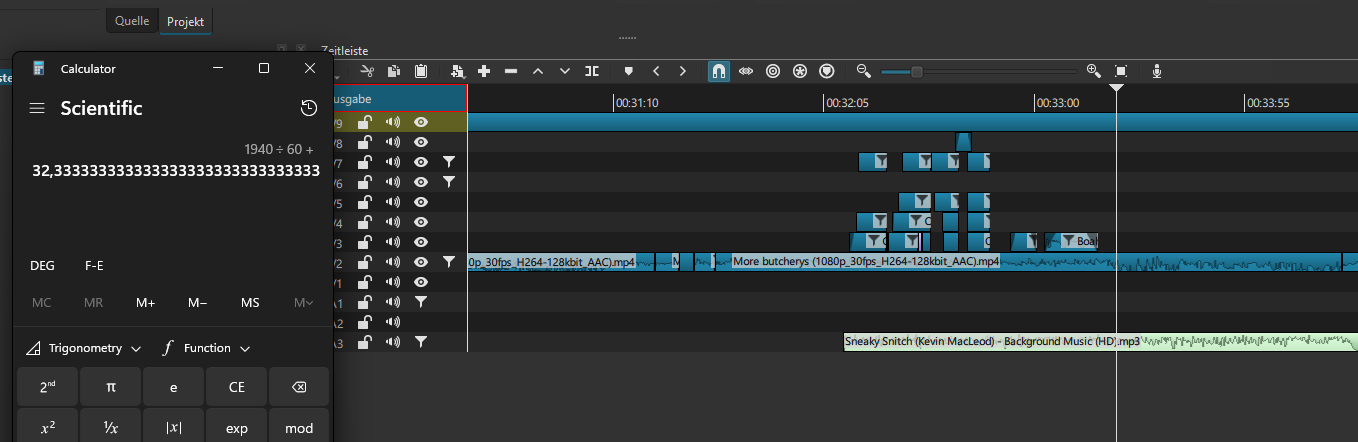Open the add-file dropdown icon beside Append
The height and width of the screenshot is (442, 1358).
coord(457,71)
